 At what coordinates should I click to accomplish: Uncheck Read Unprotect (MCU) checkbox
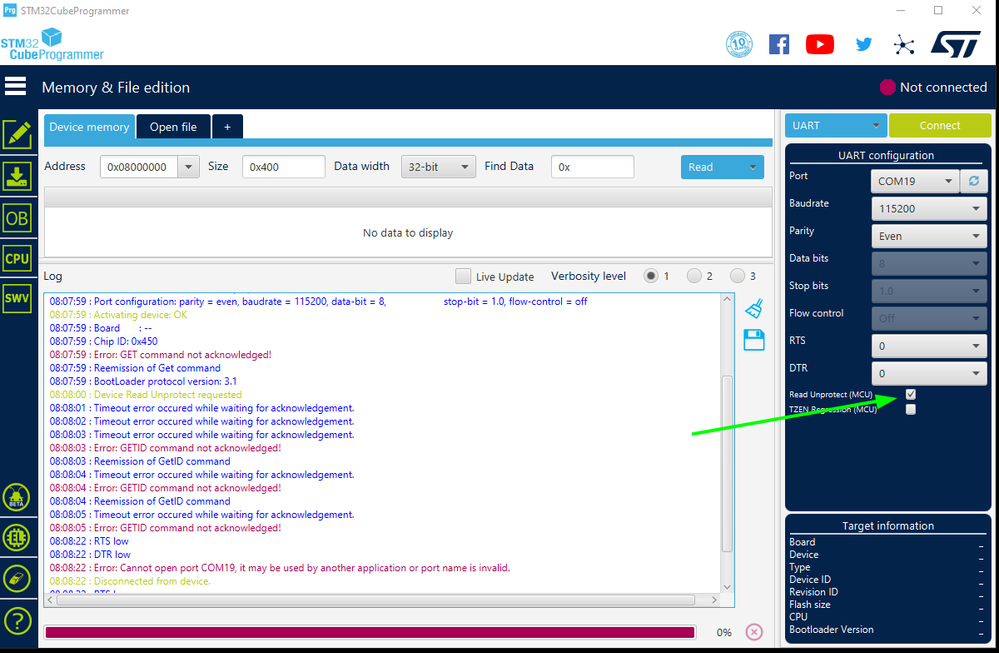[910, 394]
